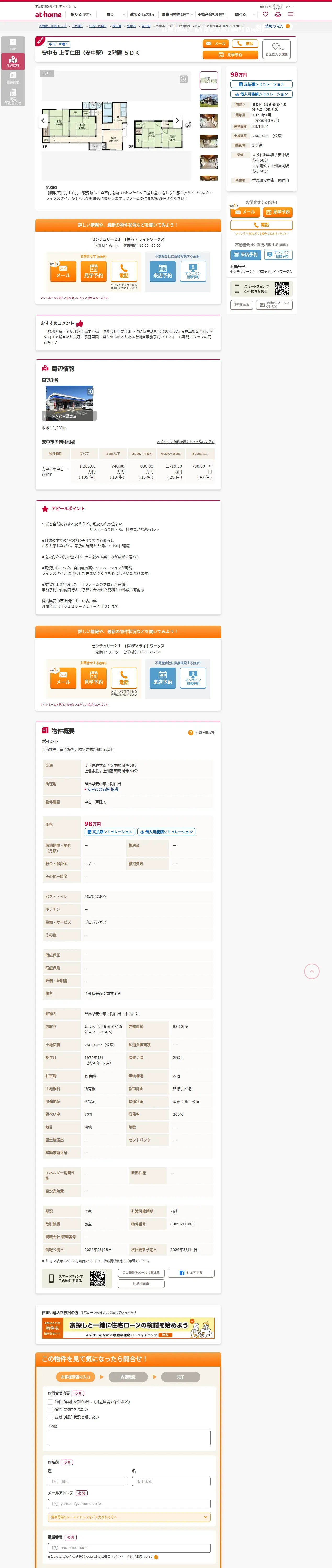Click the at home logo
The height and width of the screenshot is (1568, 332).
coord(48,14)
